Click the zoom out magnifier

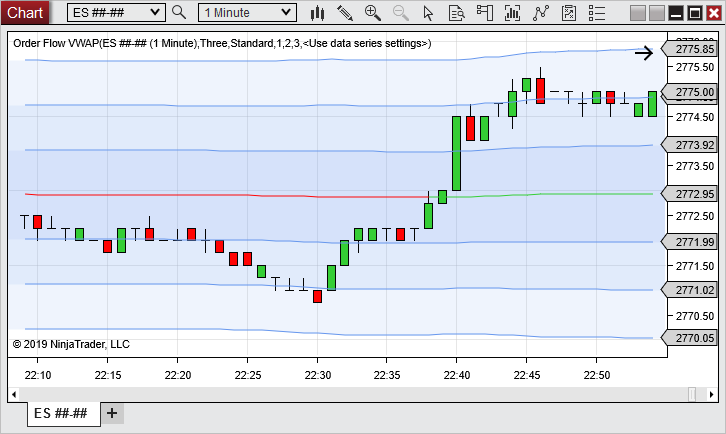point(401,13)
